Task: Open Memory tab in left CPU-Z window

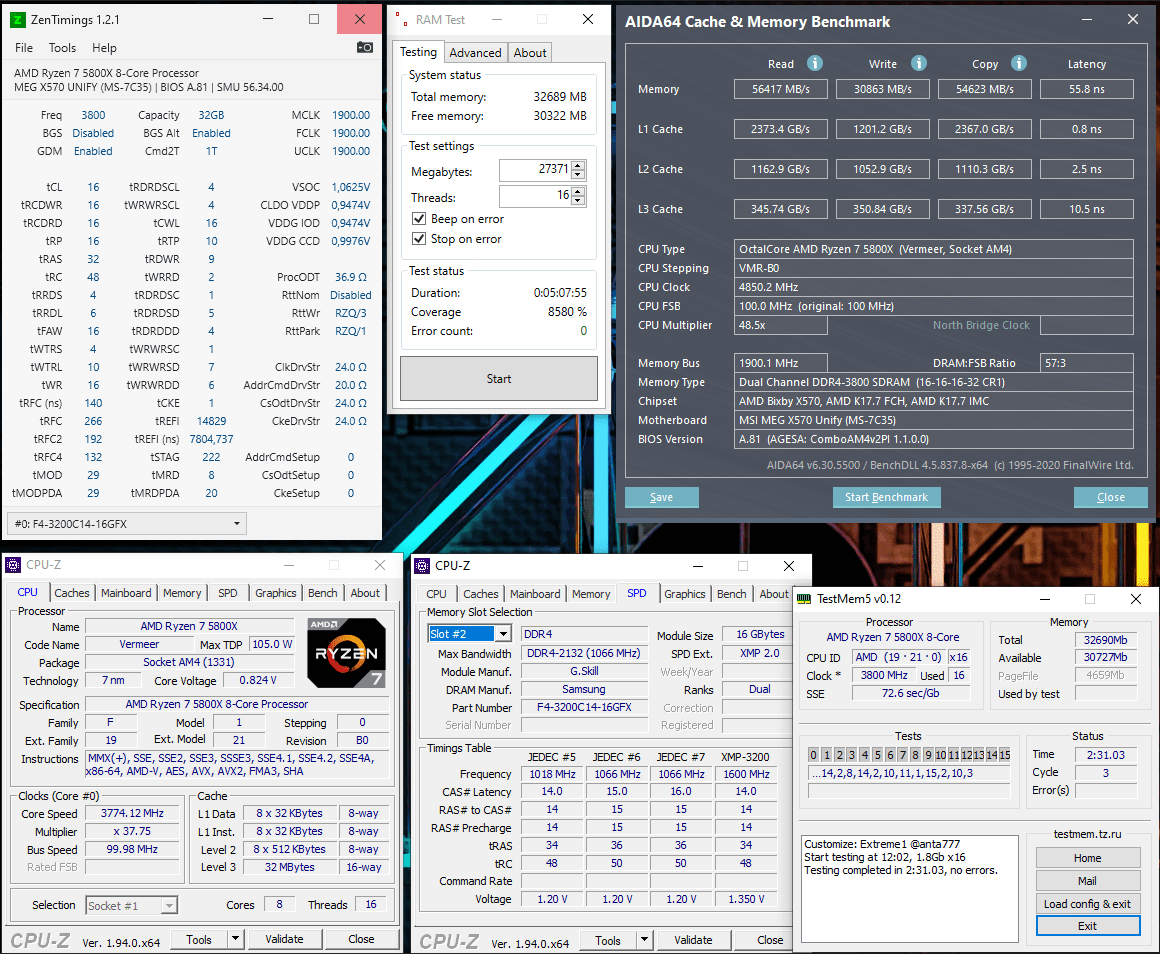Action: (182, 592)
